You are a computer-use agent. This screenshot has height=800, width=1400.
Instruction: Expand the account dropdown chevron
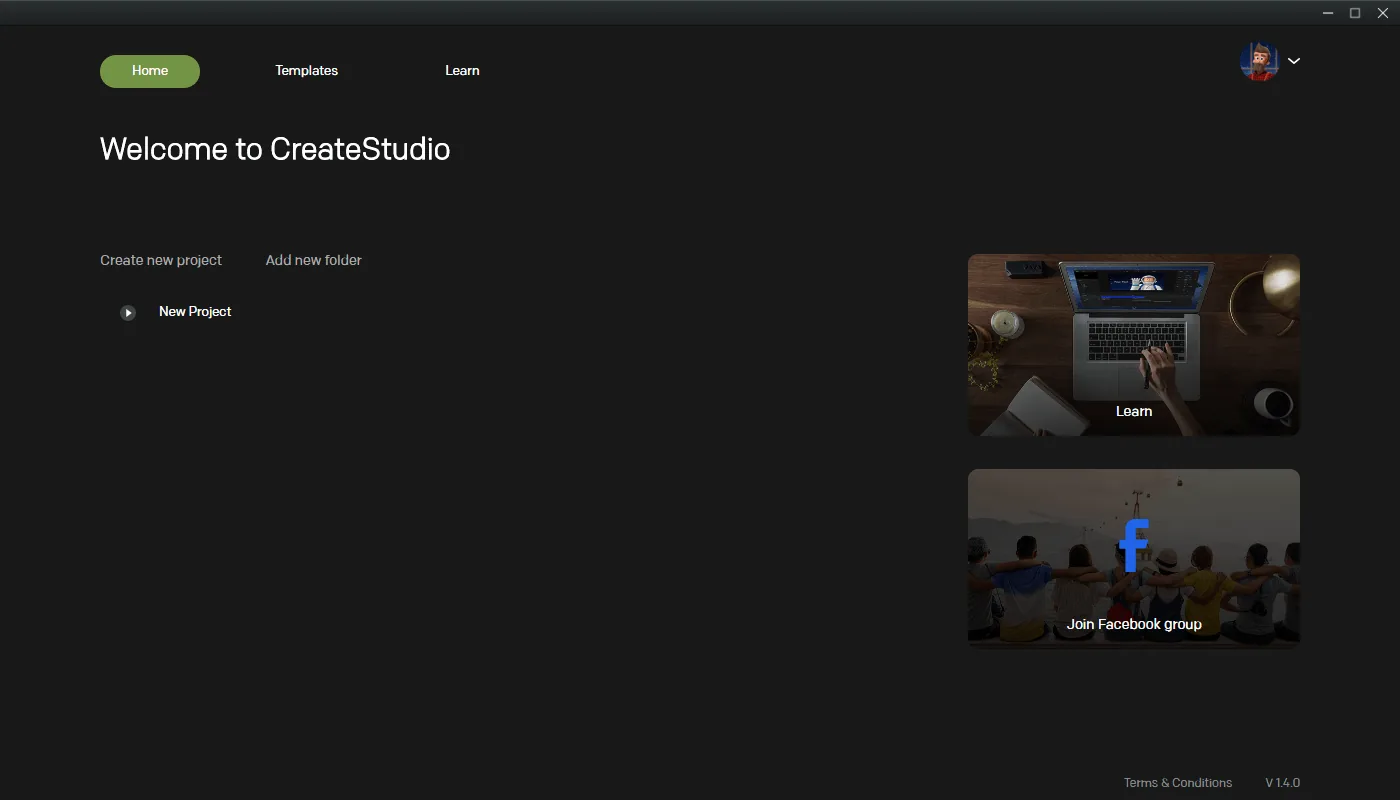(1294, 61)
